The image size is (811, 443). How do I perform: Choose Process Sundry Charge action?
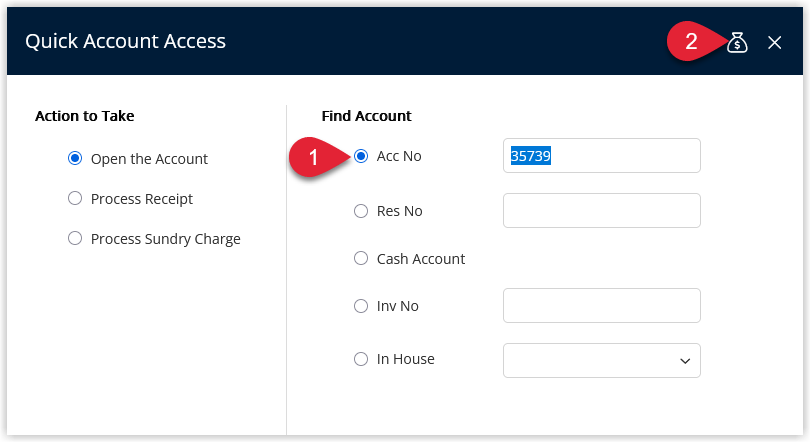point(75,238)
